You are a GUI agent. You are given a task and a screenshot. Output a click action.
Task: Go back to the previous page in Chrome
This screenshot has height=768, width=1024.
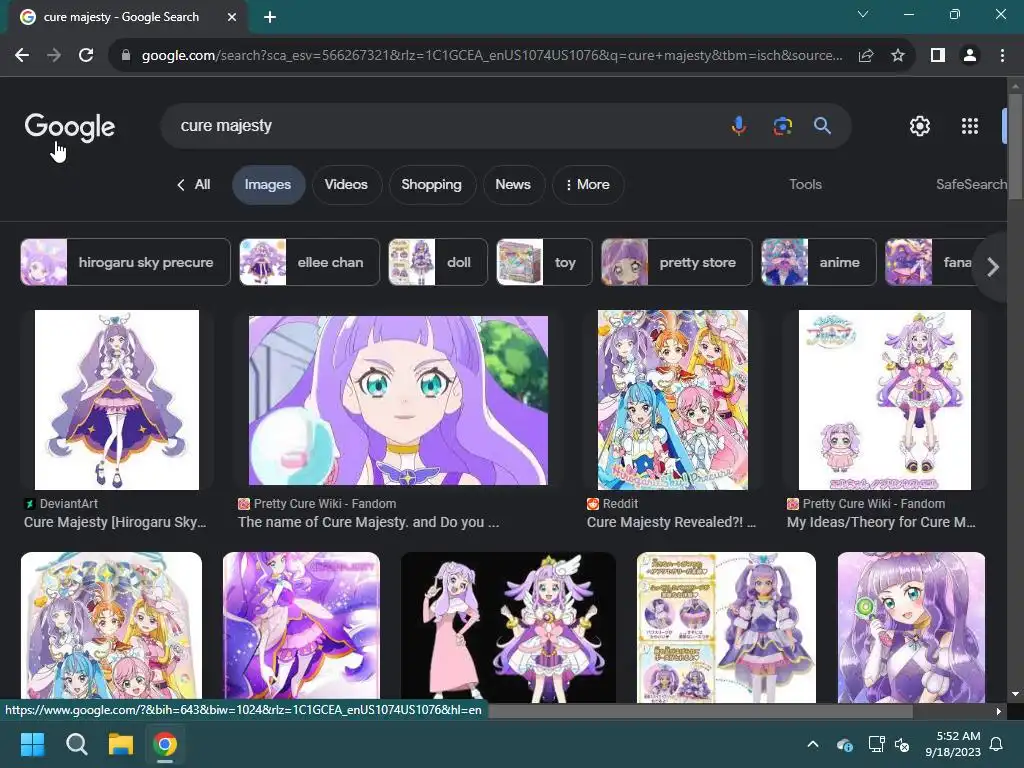pyautogui.click(x=22, y=56)
